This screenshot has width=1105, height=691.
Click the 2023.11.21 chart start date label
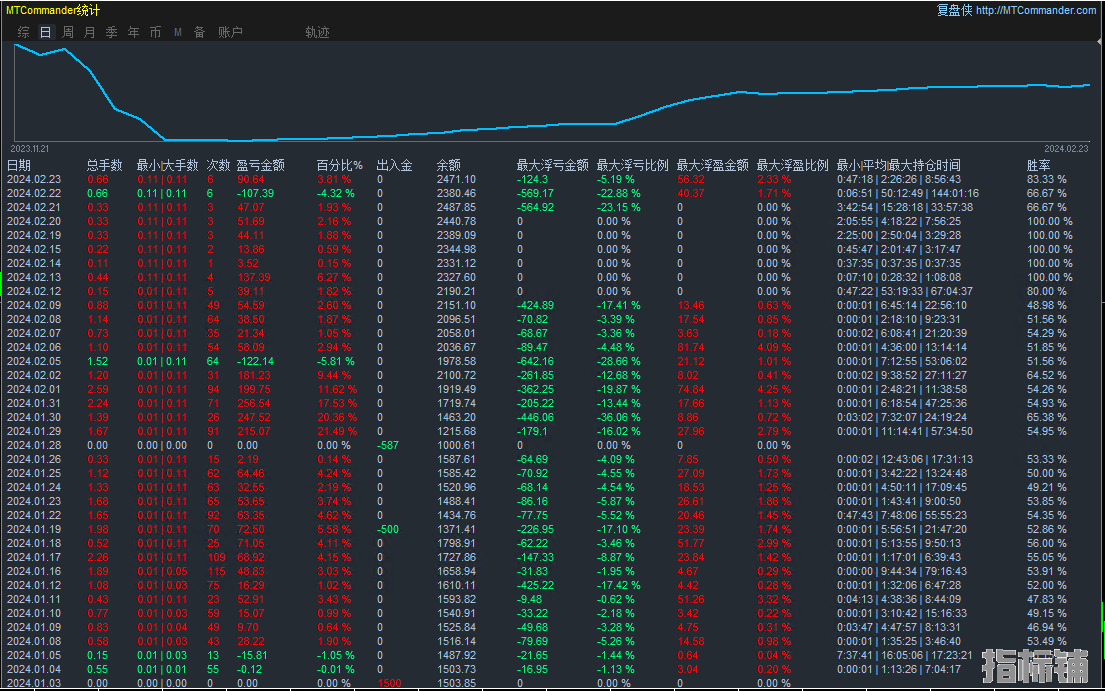(x=30, y=147)
